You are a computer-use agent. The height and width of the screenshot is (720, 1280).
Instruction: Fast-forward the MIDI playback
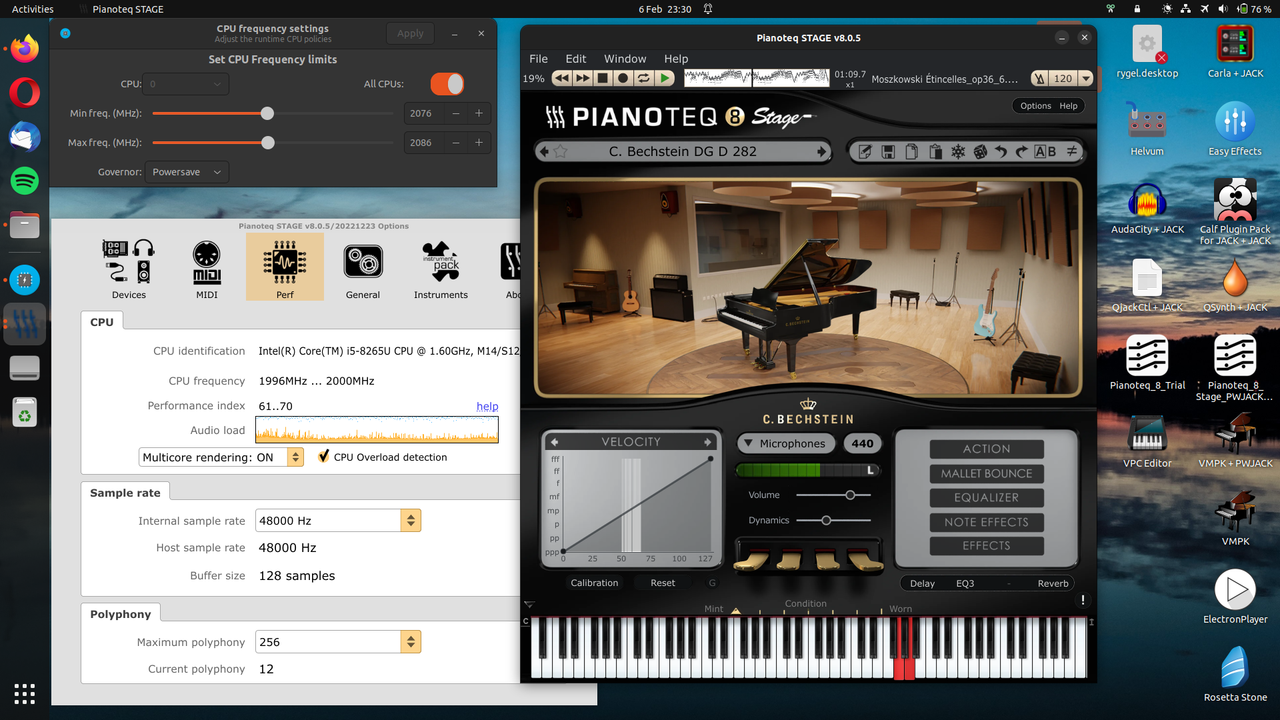point(582,78)
